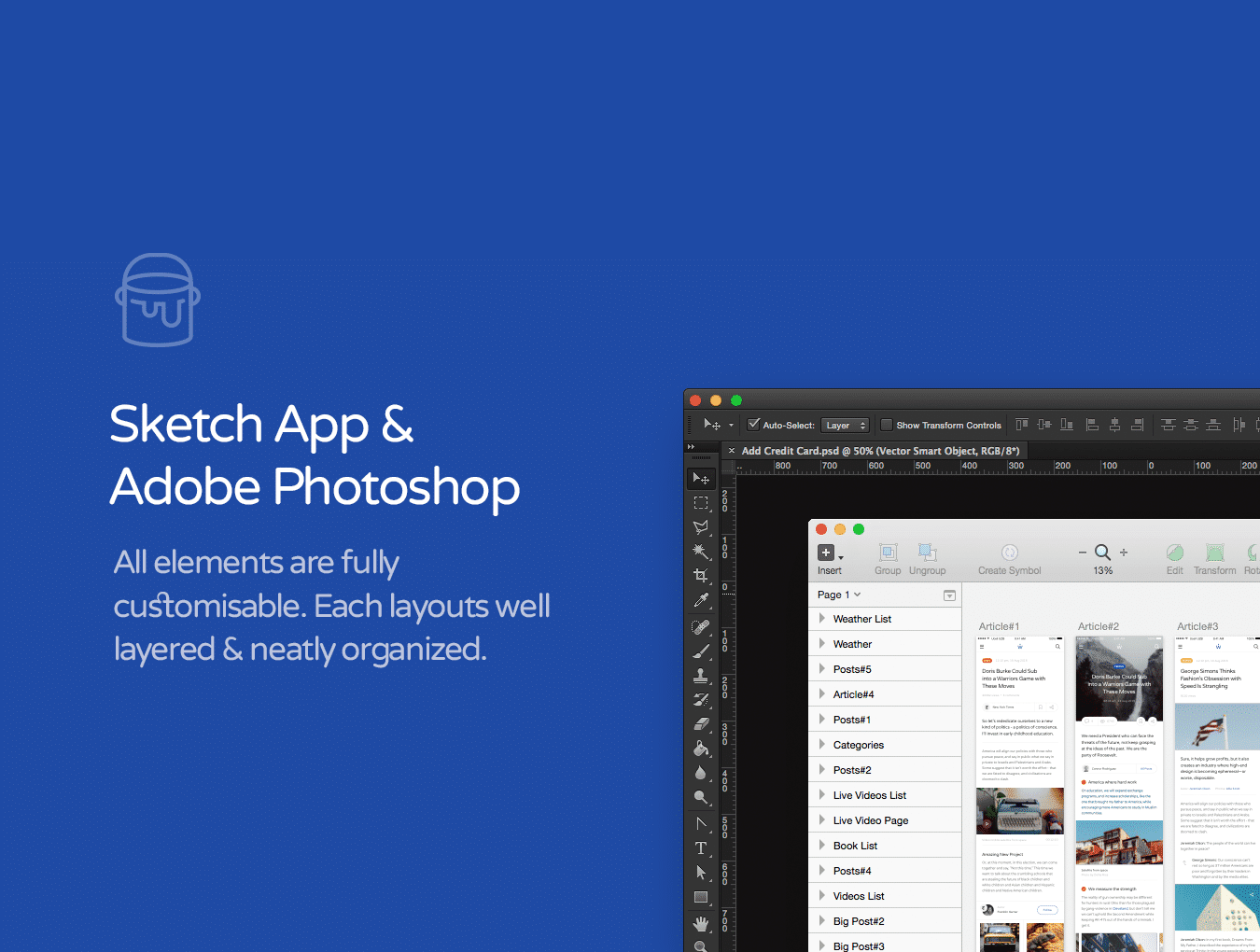This screenshot has height=952, width=1260.
Task: Activate the Hand tool
Action: point(701,923)
